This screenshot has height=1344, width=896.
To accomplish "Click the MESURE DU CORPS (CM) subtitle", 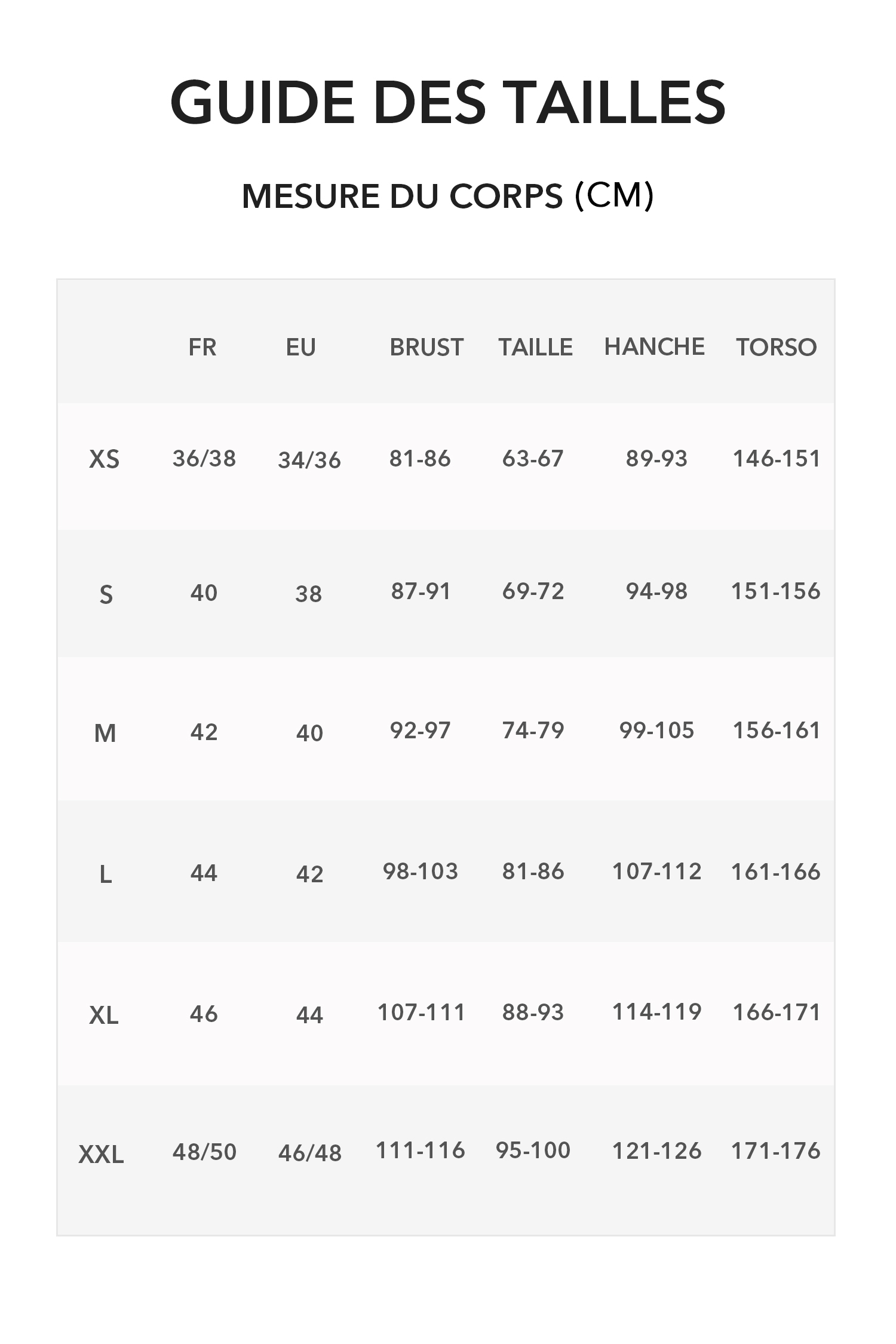I will point(448,196).
